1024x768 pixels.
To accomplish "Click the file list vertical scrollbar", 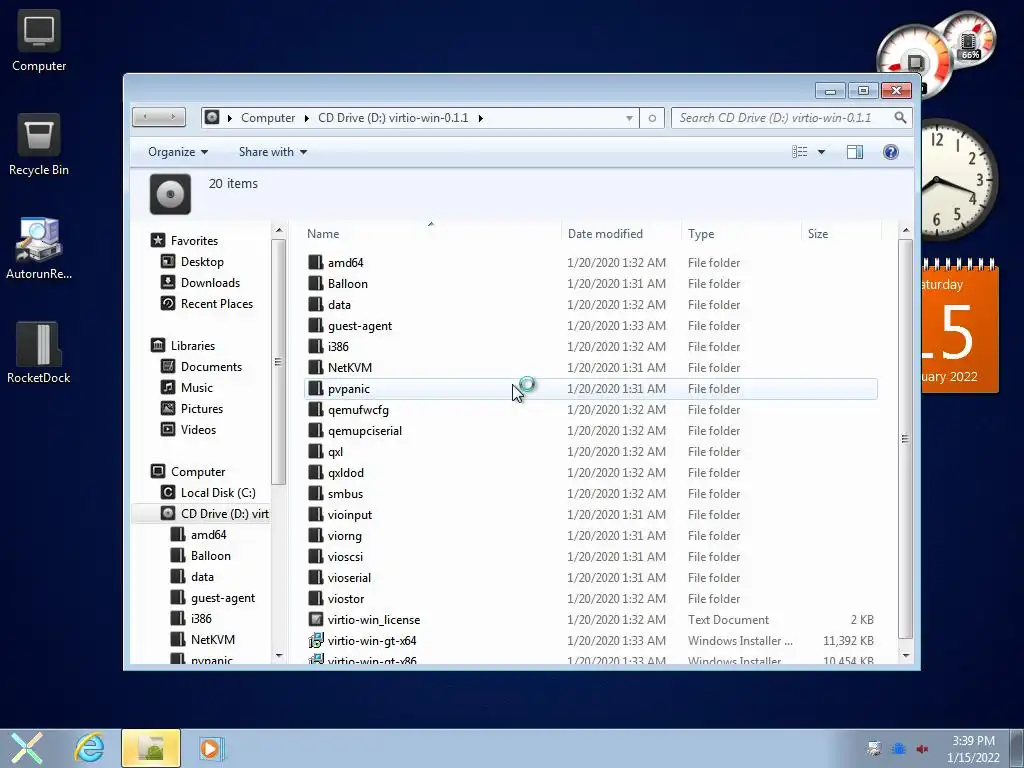I will tap(905, 439).
